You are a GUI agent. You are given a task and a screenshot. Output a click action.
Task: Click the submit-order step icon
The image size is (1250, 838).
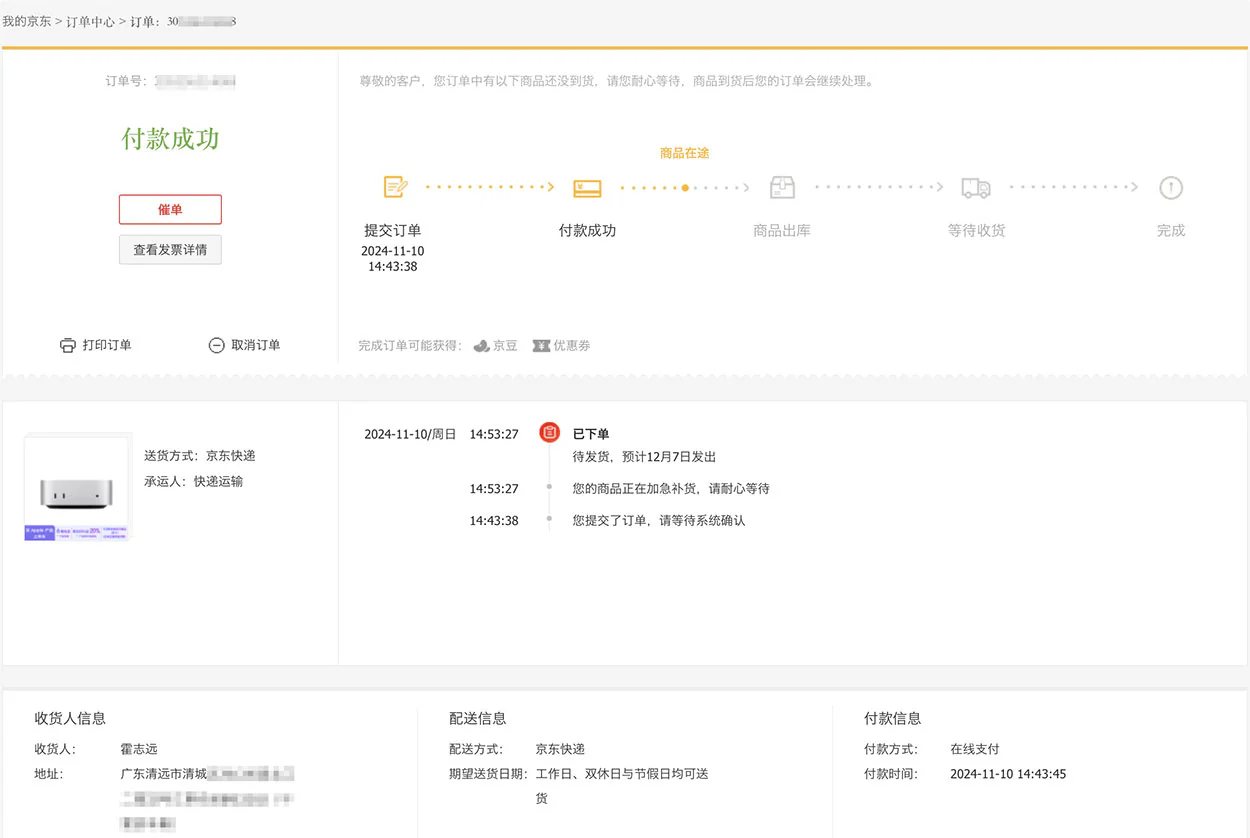pyautogui.click(x=396, y=187)
